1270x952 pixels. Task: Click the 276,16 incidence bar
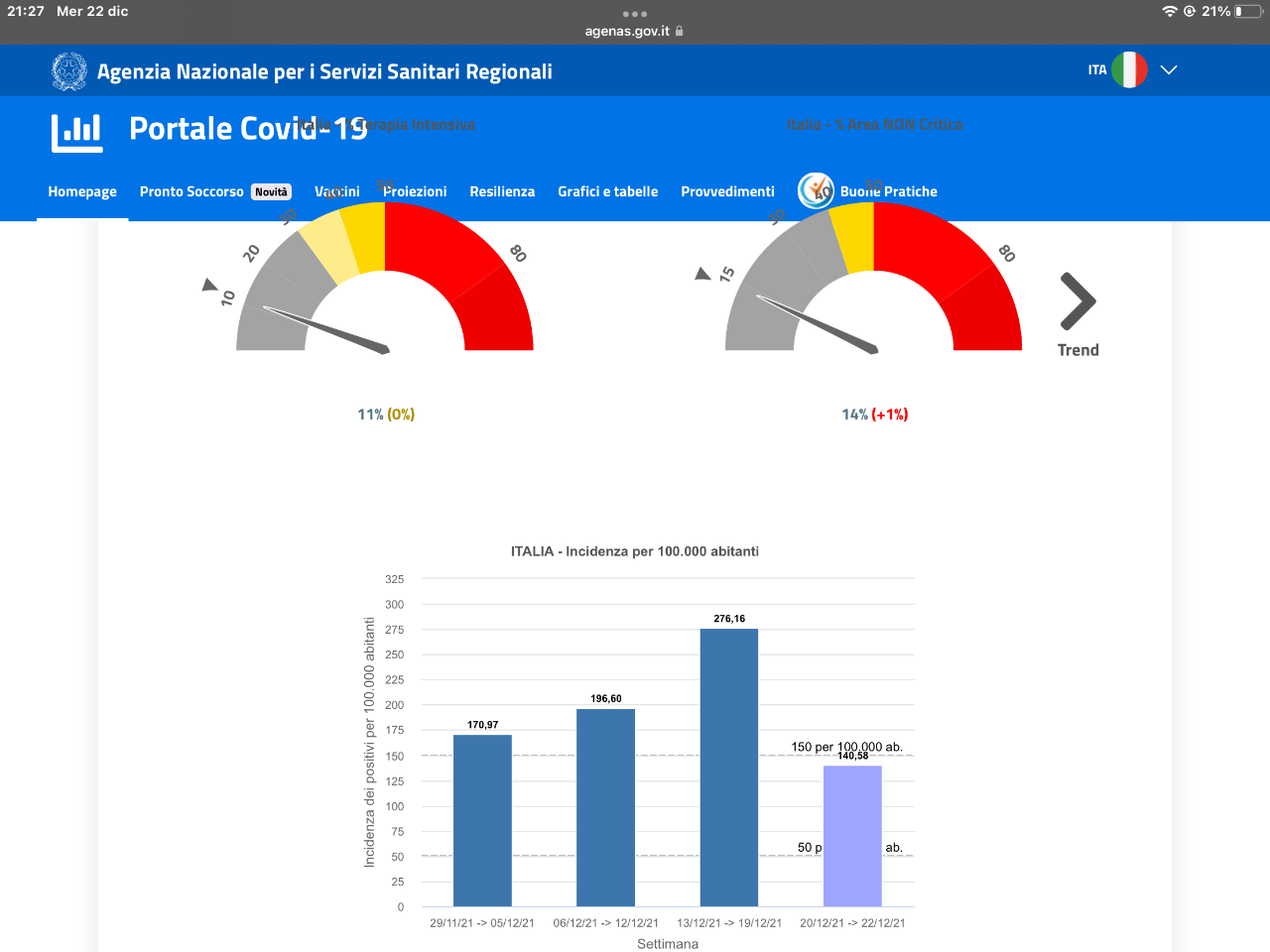pos(729,768)
